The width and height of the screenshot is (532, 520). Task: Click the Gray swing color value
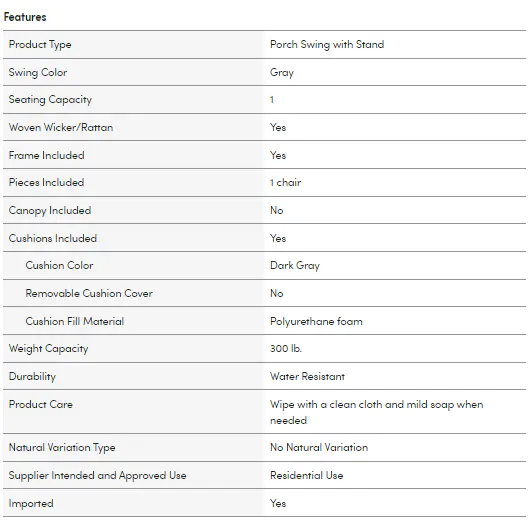(x=282, y=73)
